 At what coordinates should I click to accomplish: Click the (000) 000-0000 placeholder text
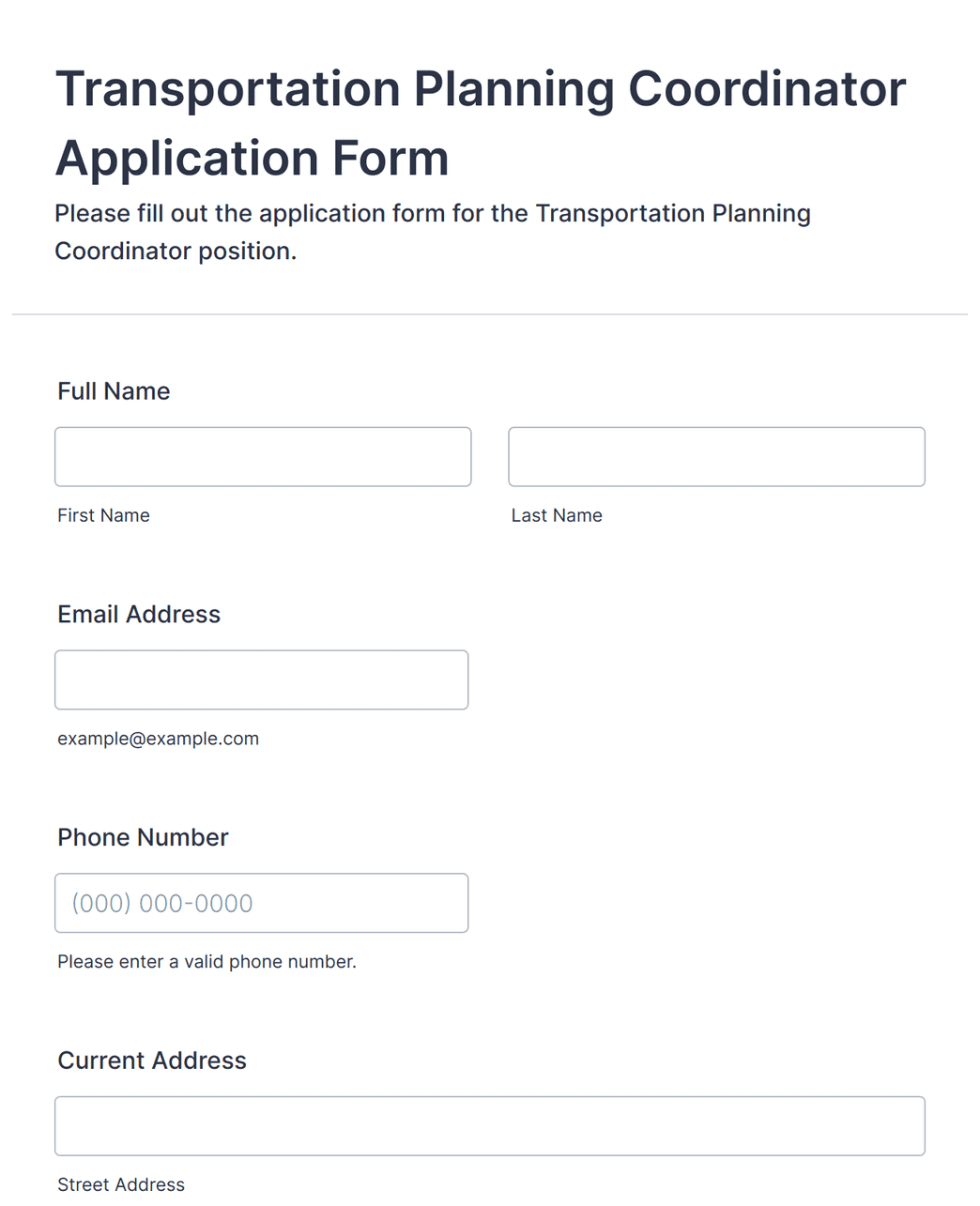[162, 904]
